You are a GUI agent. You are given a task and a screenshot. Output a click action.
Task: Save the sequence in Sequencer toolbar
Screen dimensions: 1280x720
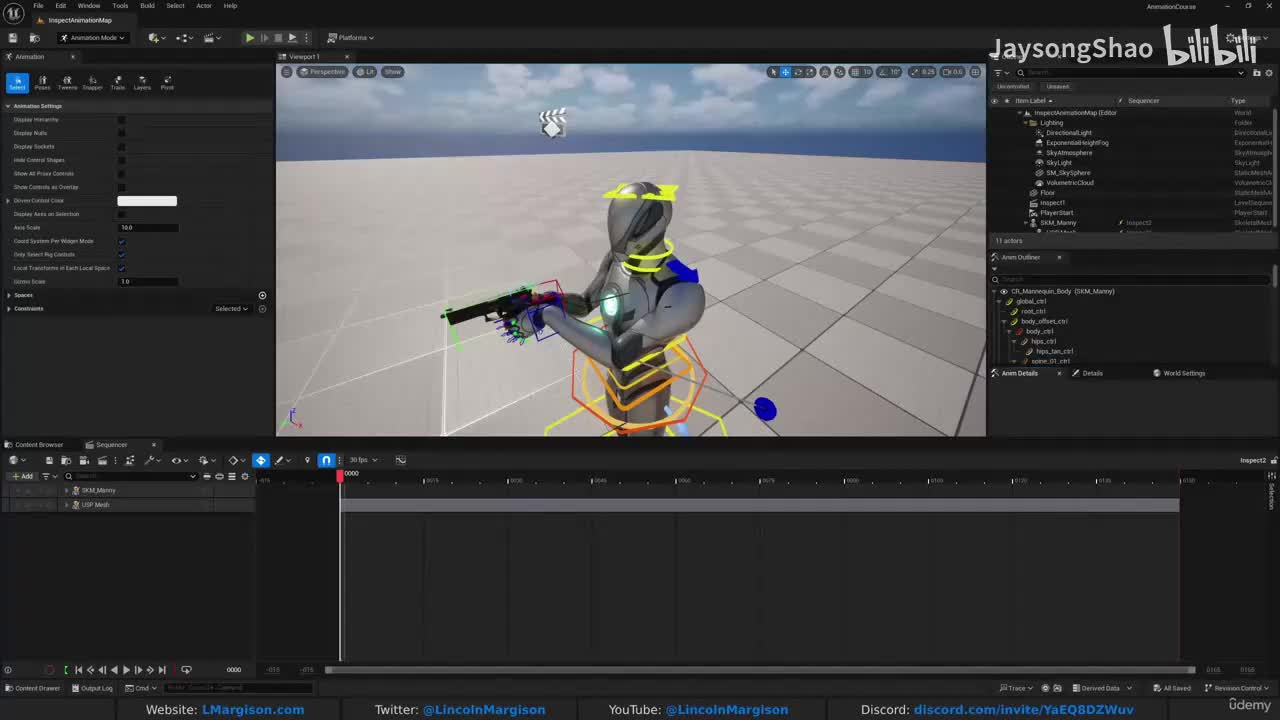[49, 460]
